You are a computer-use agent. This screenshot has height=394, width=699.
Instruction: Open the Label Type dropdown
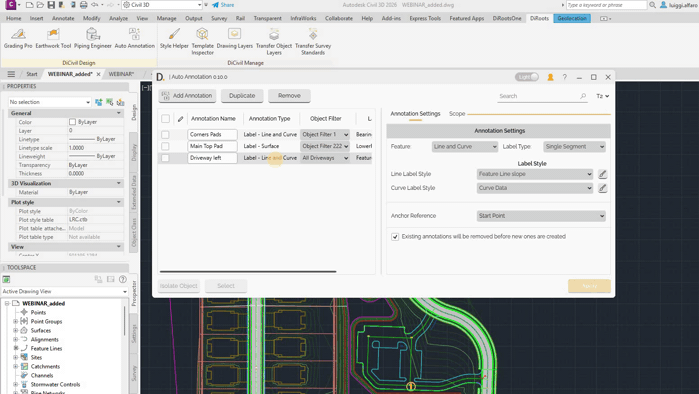point(575,147)
